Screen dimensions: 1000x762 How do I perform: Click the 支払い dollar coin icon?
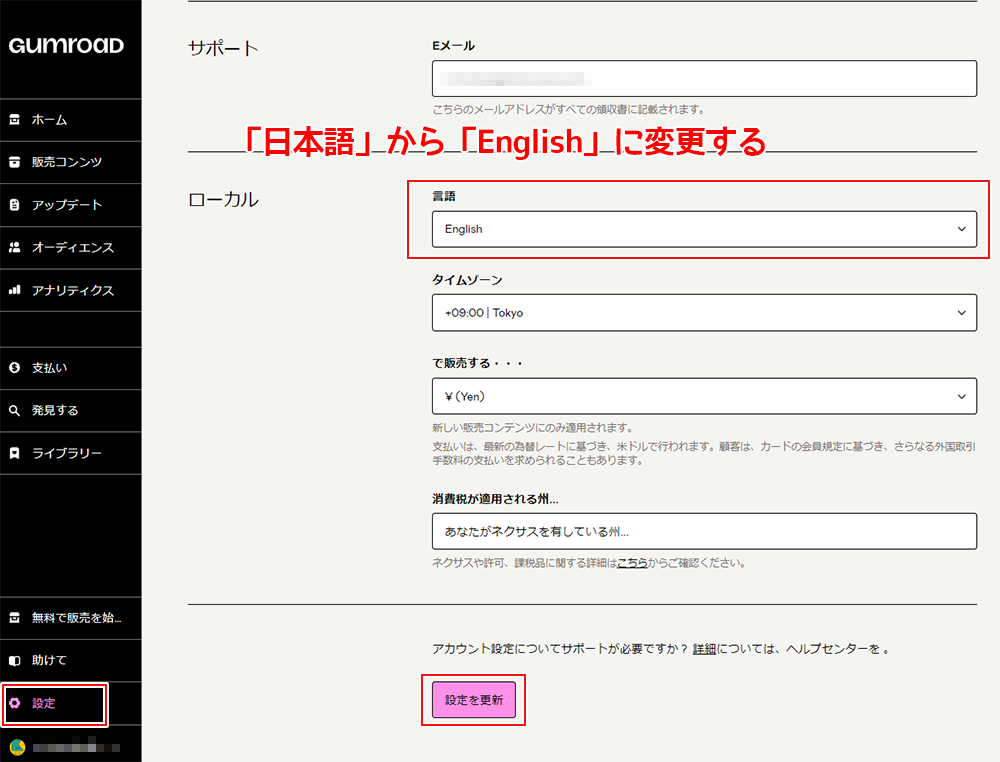14,368
